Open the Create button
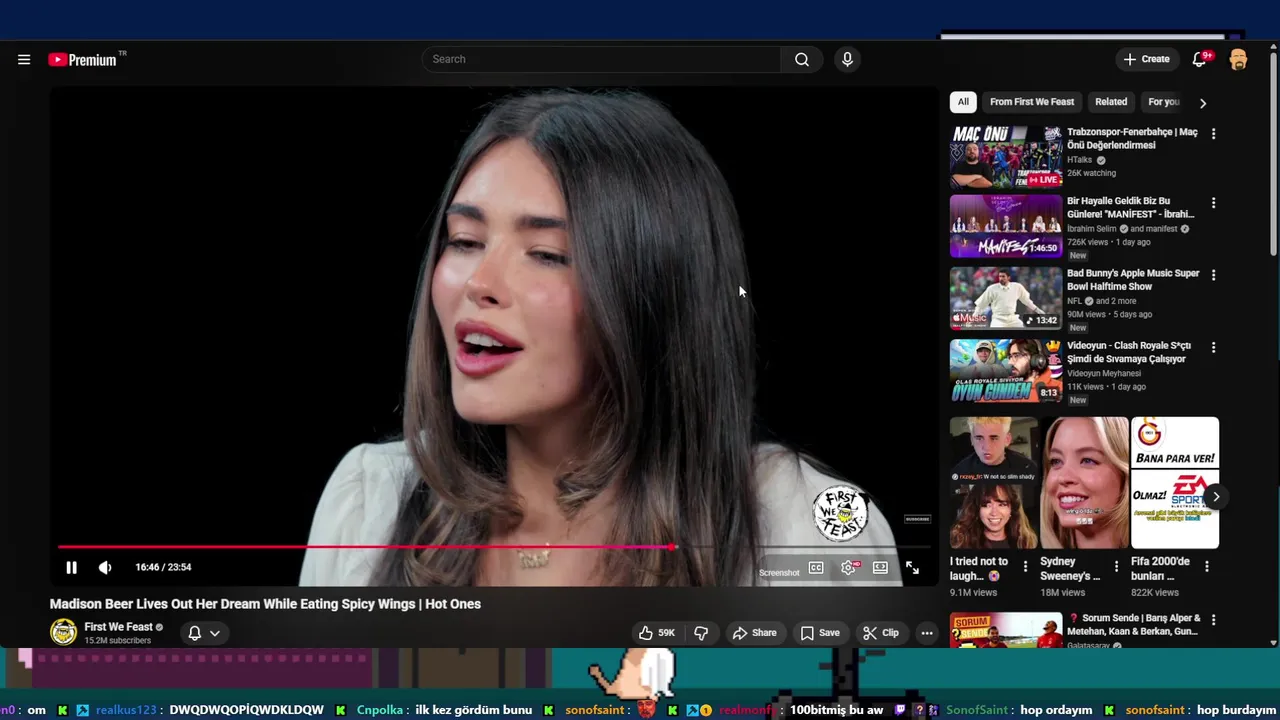The height and width of the screenshot is (720, 1280). (1146, 59)
